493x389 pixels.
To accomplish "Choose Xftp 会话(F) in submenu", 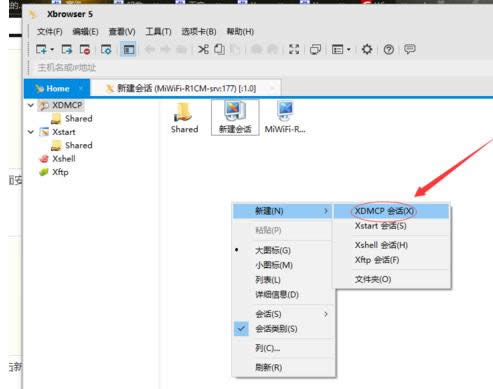I will point(392,260).
